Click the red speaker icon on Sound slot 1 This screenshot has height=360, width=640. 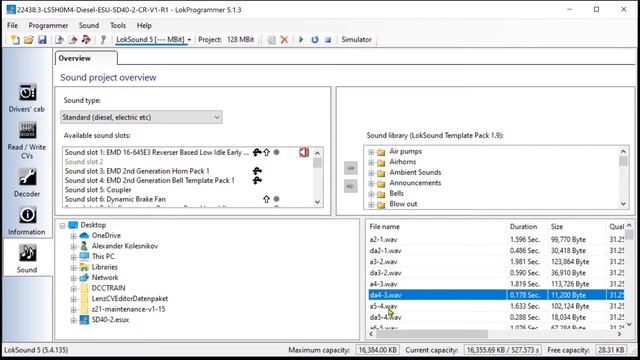click(304, 152)
